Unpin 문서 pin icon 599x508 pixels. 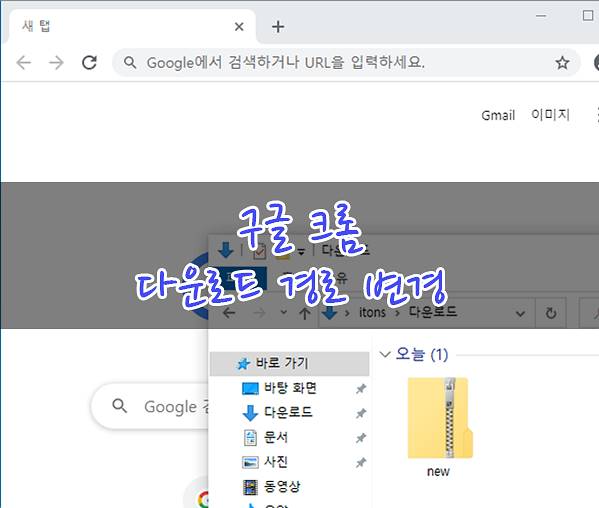click(x=361, y=438)
